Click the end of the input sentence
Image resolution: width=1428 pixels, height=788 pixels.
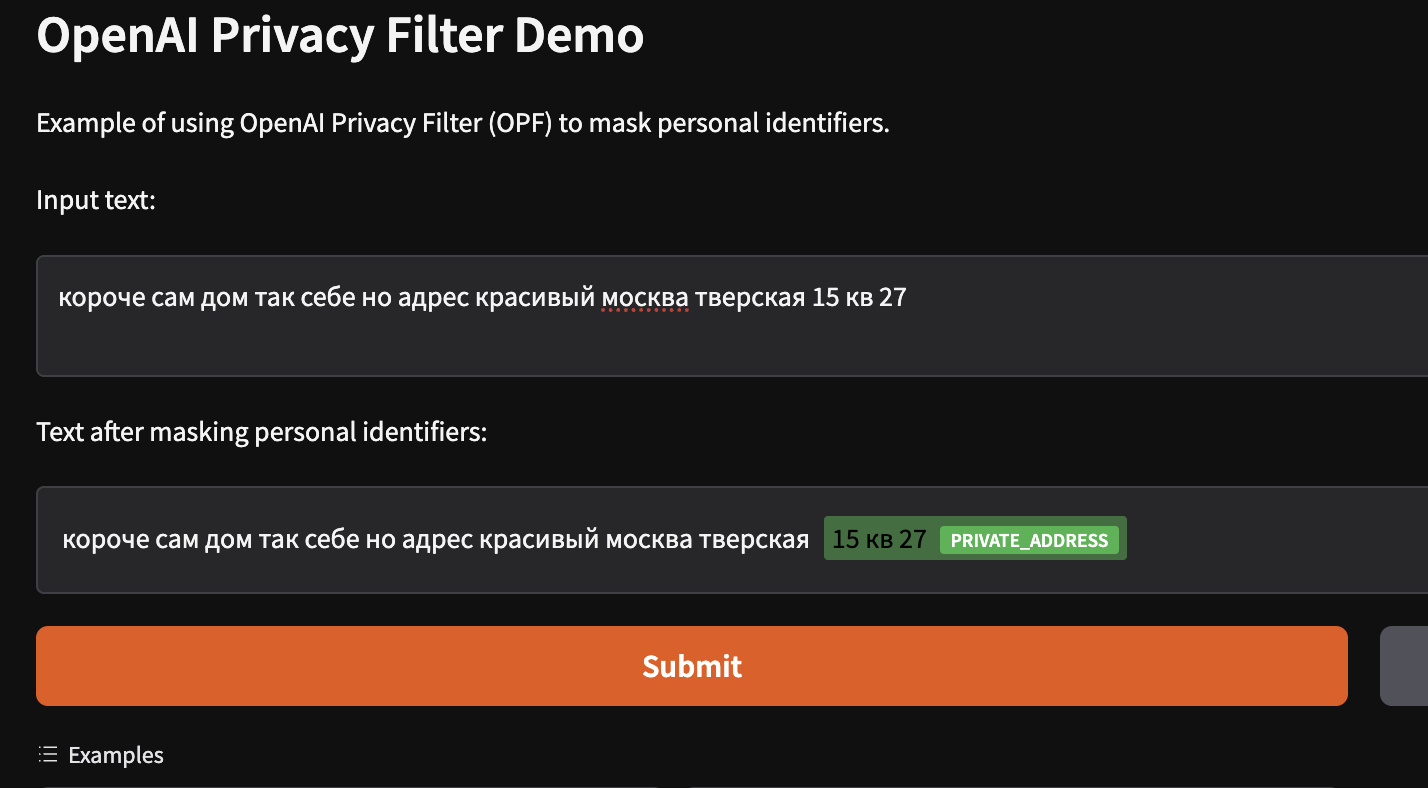(900, 297)
